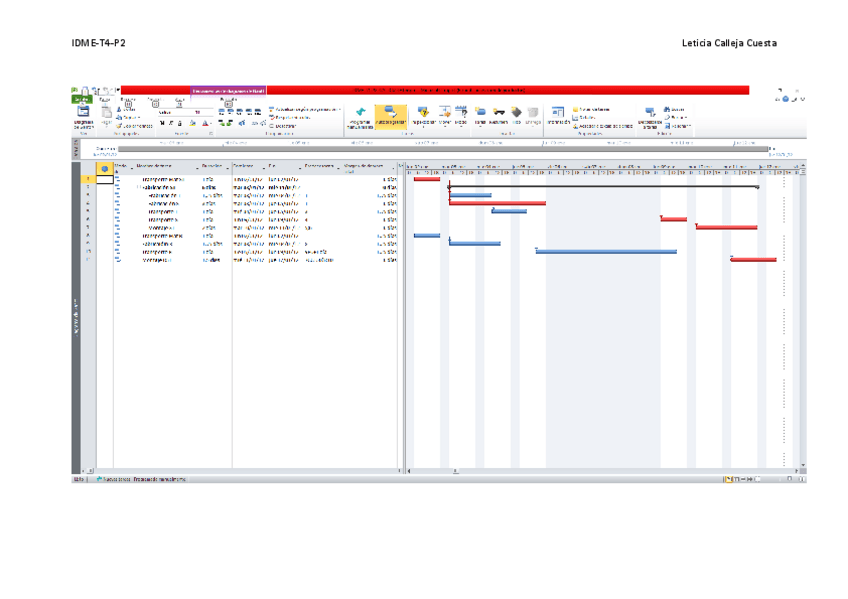Collapse the summary task in row 2
The width and height of the screenshot is (848, 599).
(x=138, y=187)
